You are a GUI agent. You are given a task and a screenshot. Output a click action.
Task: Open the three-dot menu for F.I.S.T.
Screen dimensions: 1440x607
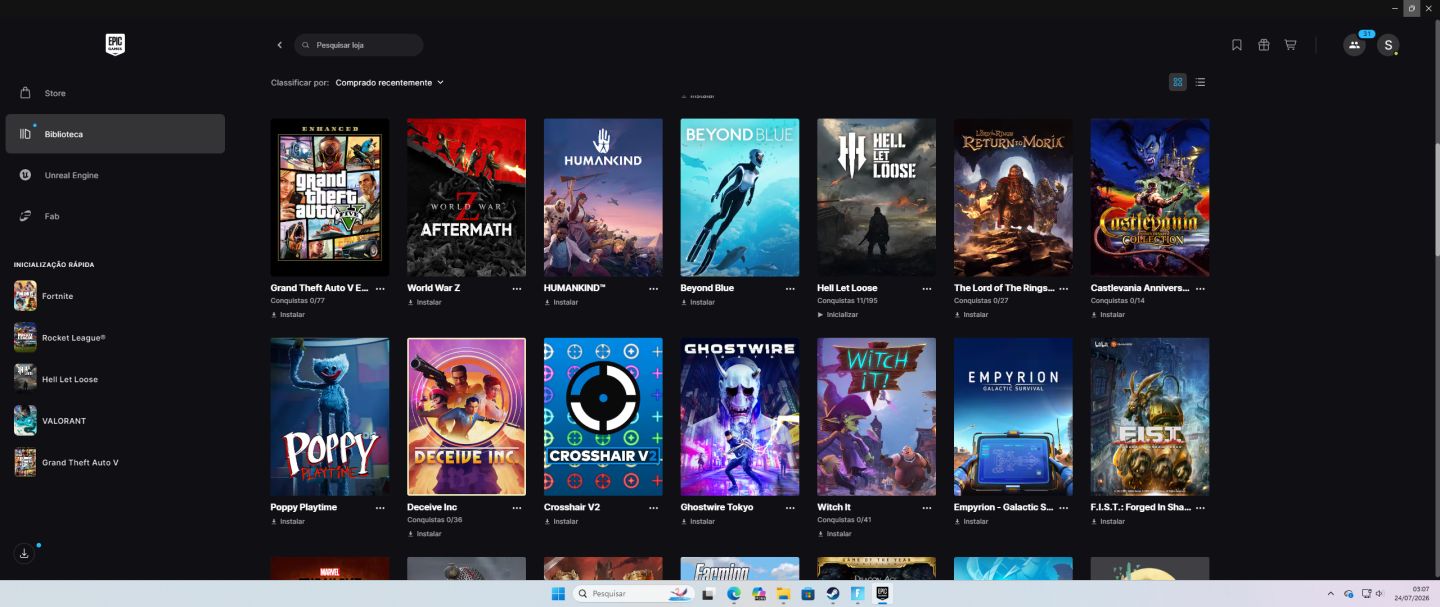pyautogui.click(x=1200, y=508)
